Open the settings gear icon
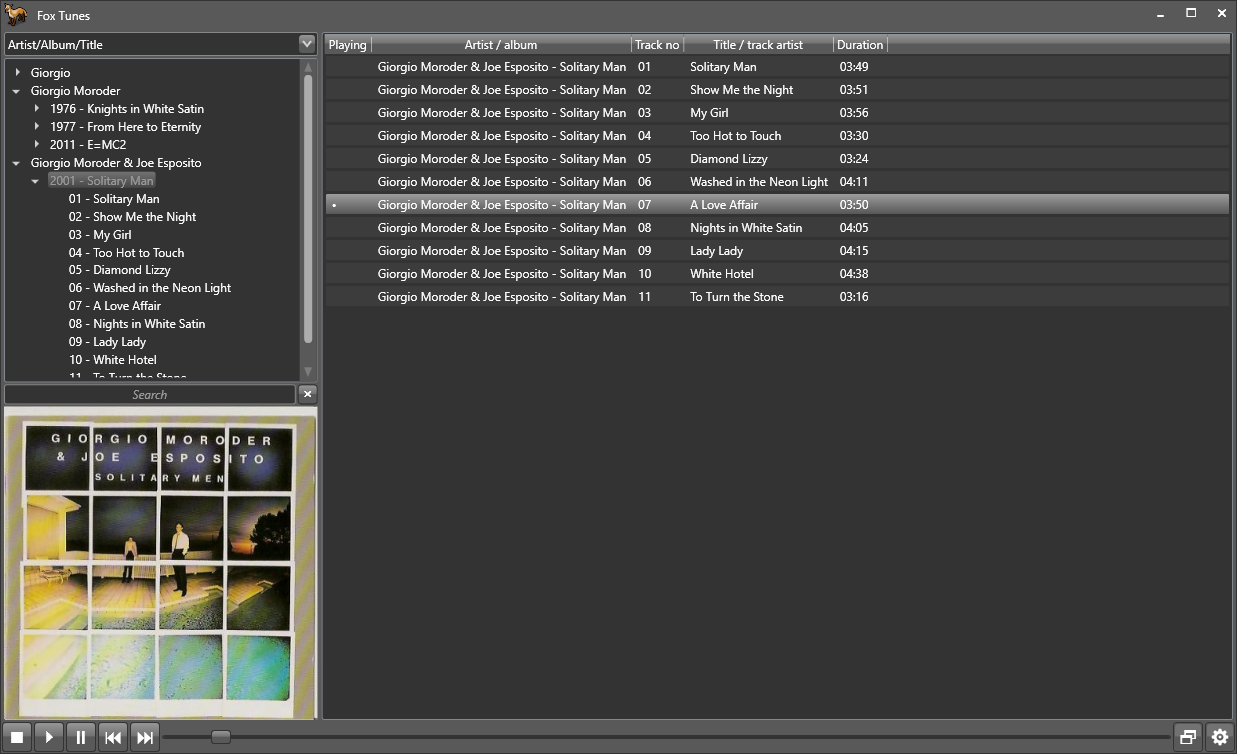The image size is (1237, 754). click(x=1219, y=738)
